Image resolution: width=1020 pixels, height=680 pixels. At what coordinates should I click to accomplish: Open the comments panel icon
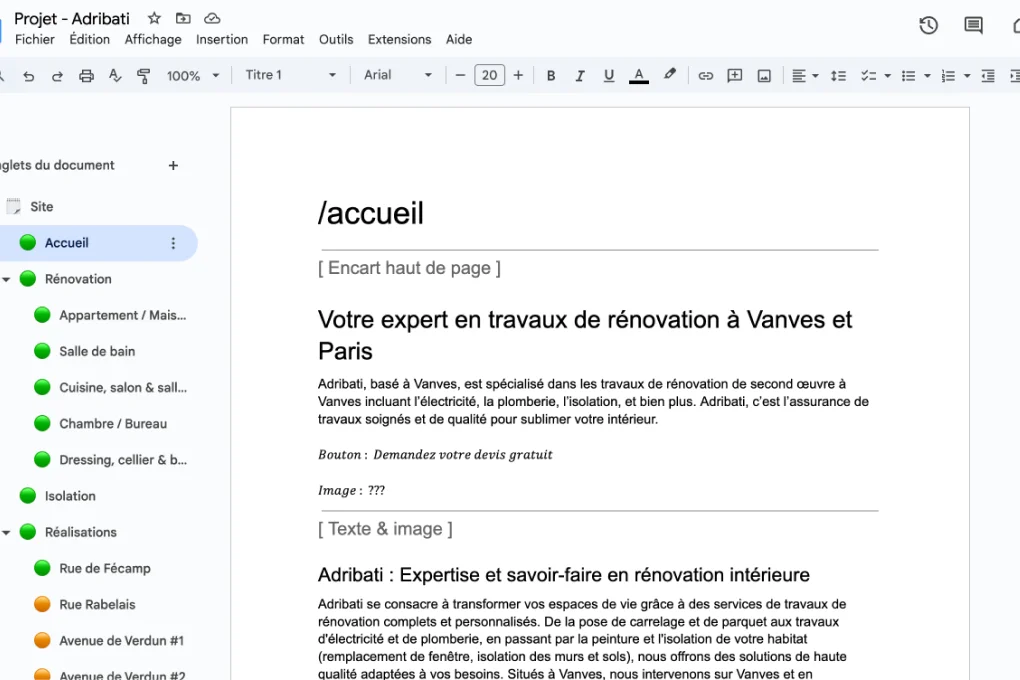[x=973, y=26]
